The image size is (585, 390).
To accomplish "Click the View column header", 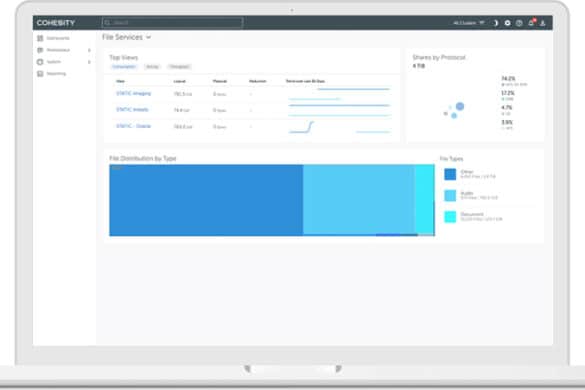I will click(121, 81).
